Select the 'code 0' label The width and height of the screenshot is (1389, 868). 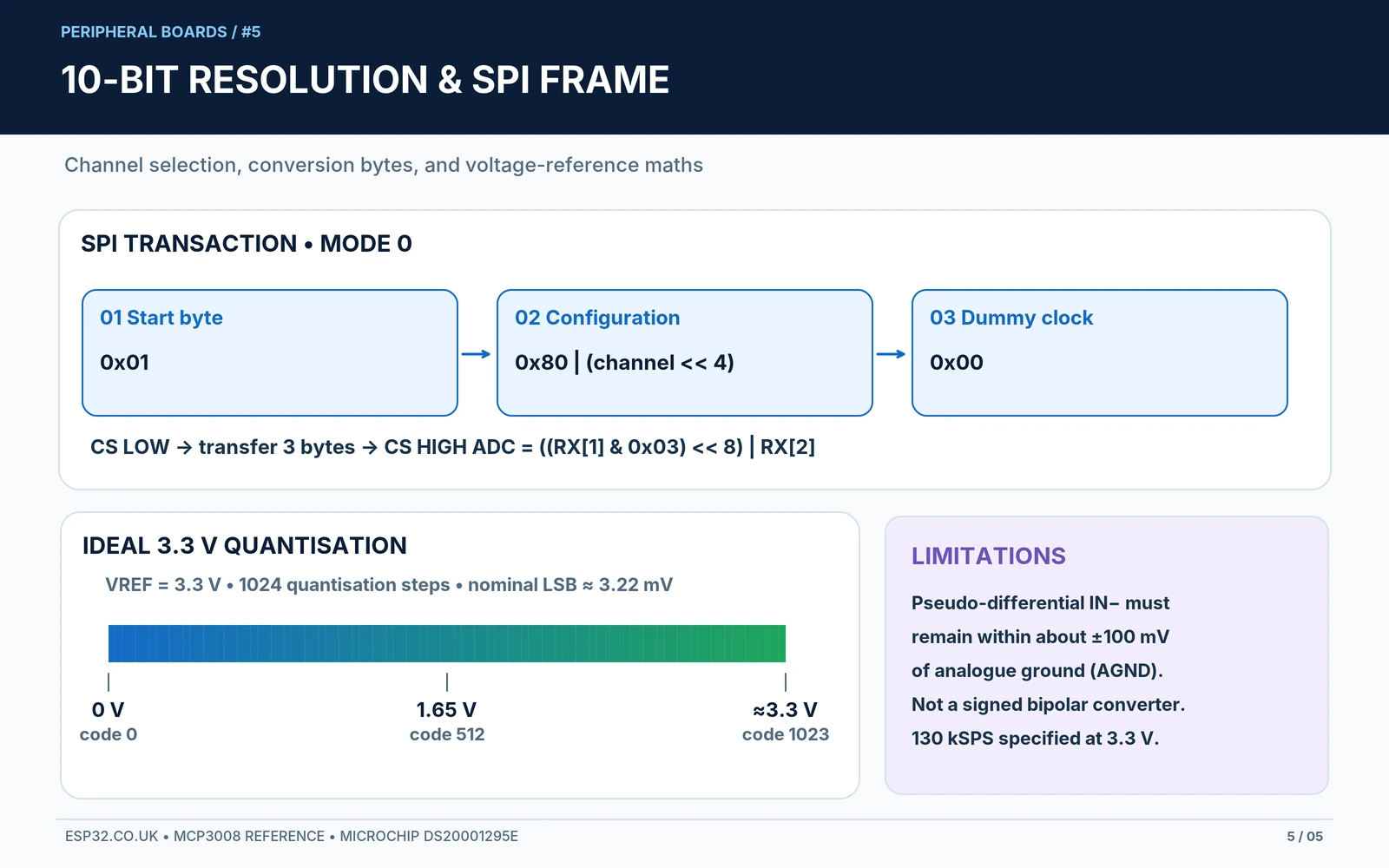click(x=109, y=734)
